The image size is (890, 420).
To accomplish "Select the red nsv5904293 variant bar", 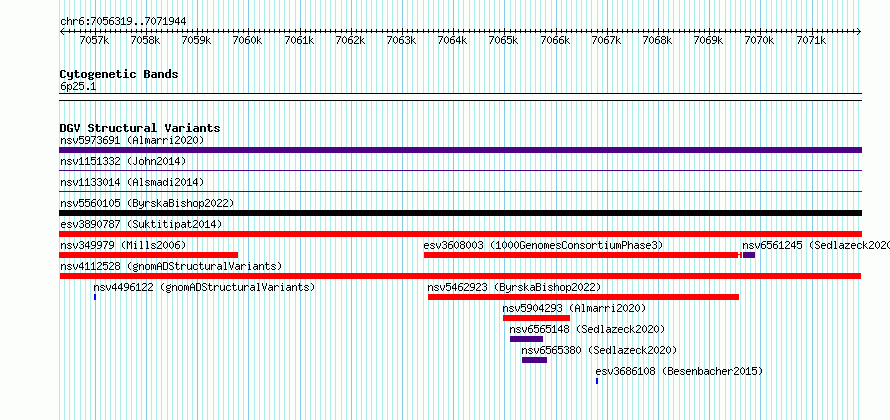I will (536, 318).
